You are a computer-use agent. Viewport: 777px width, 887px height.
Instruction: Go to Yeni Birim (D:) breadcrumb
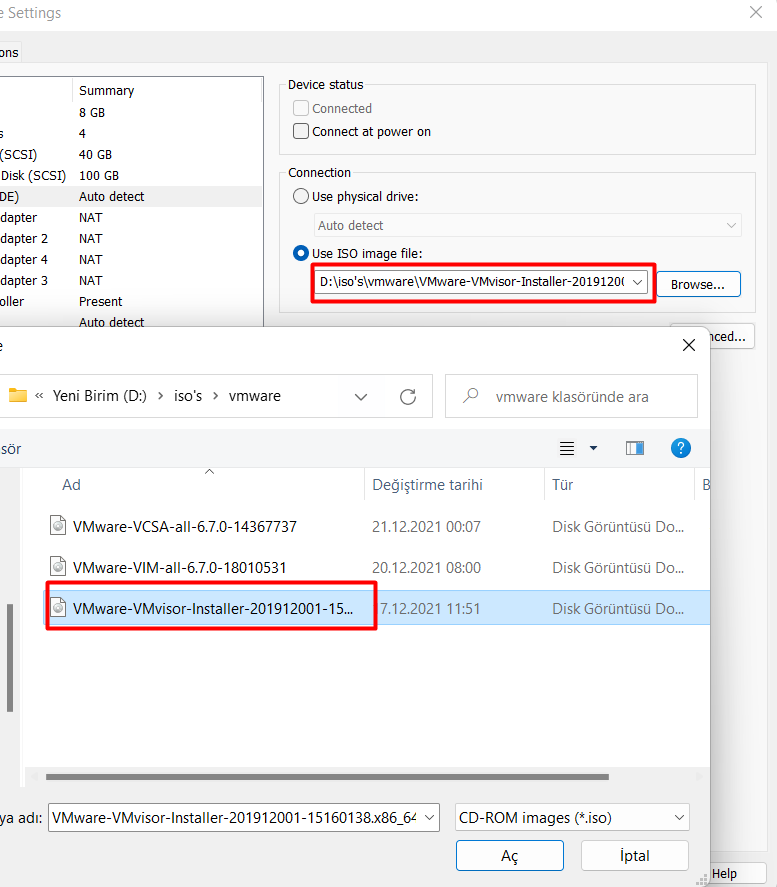click(100, 396)
